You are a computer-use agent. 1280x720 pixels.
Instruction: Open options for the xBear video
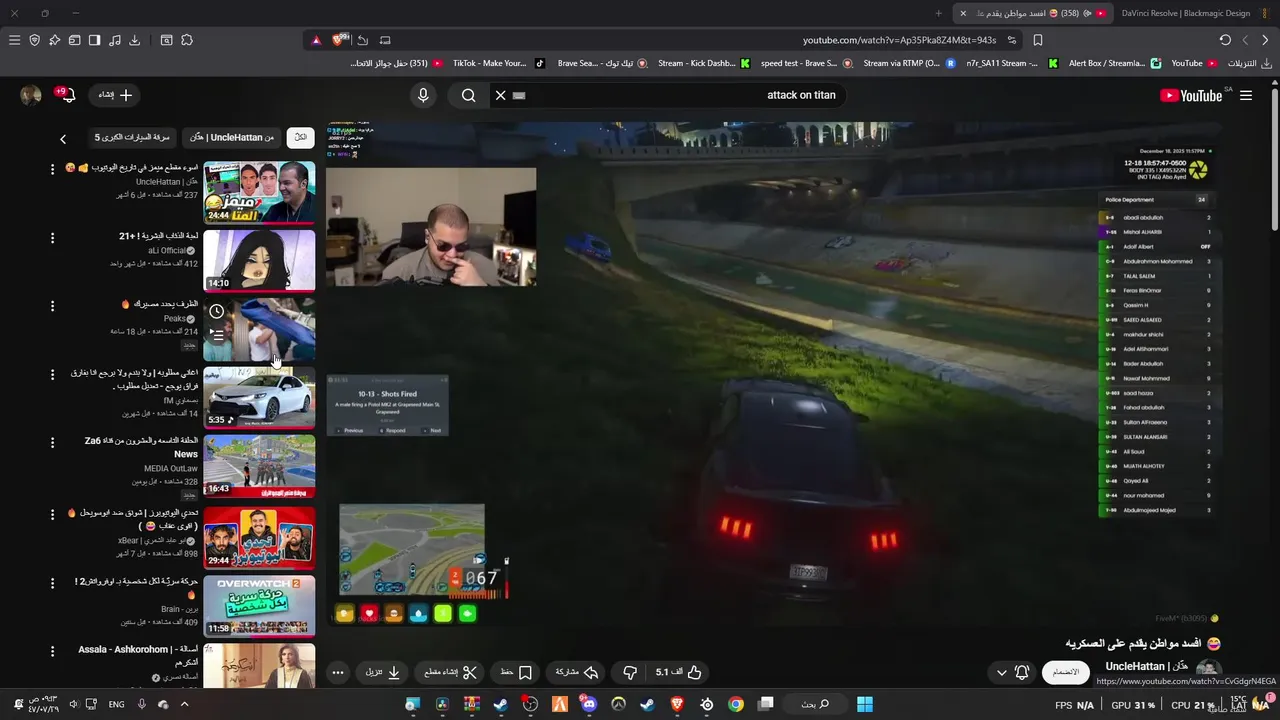[53, 514]
